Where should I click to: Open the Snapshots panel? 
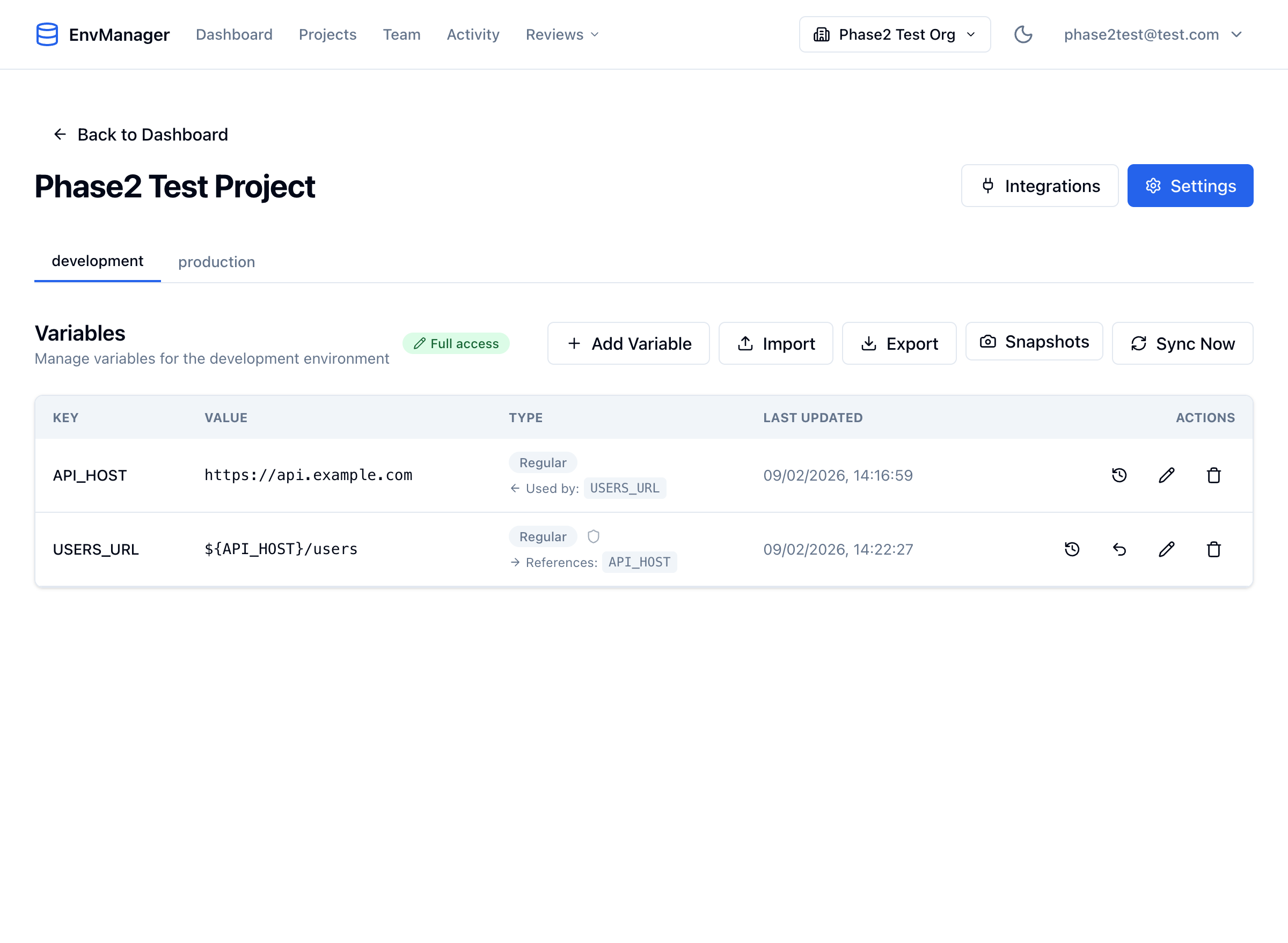1034,341
